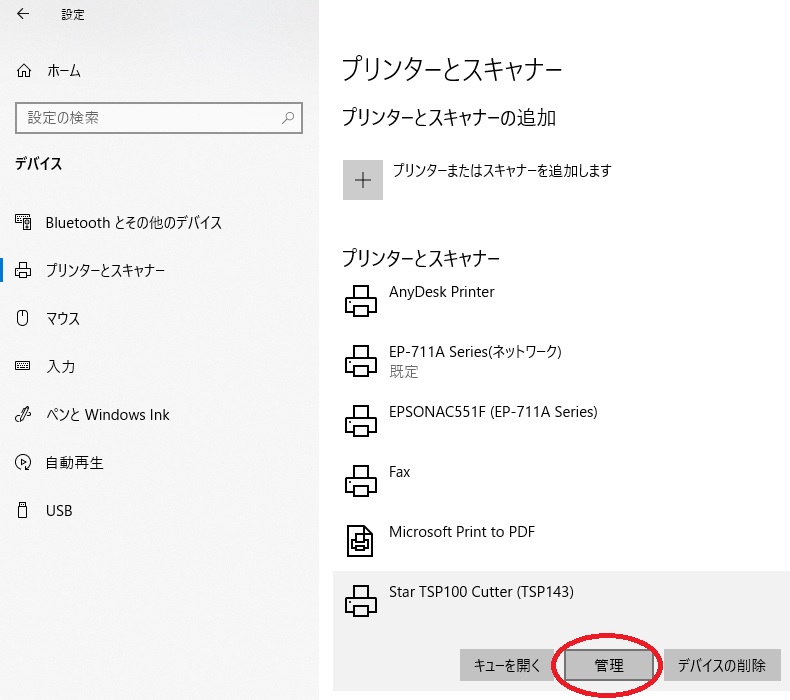790x700 pixels.
Task: Open the 入力 settings
Action: point(60,366)
